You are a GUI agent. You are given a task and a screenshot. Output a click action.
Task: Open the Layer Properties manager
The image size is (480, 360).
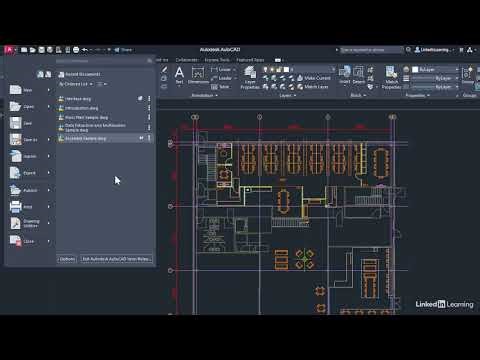[x=250, y=78]
